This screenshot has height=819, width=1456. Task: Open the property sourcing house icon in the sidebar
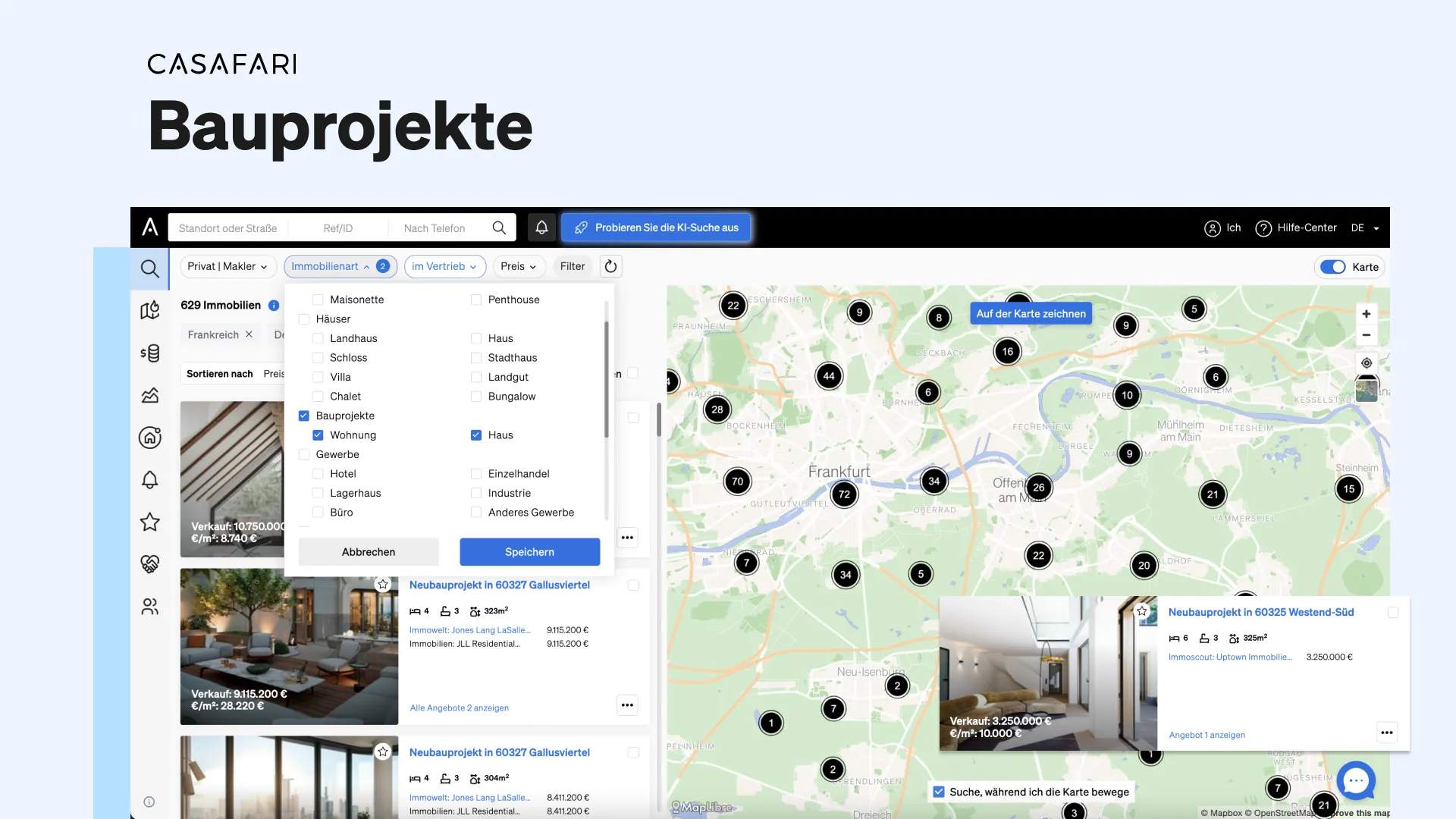pyautogui.click(x=149, y=437)
